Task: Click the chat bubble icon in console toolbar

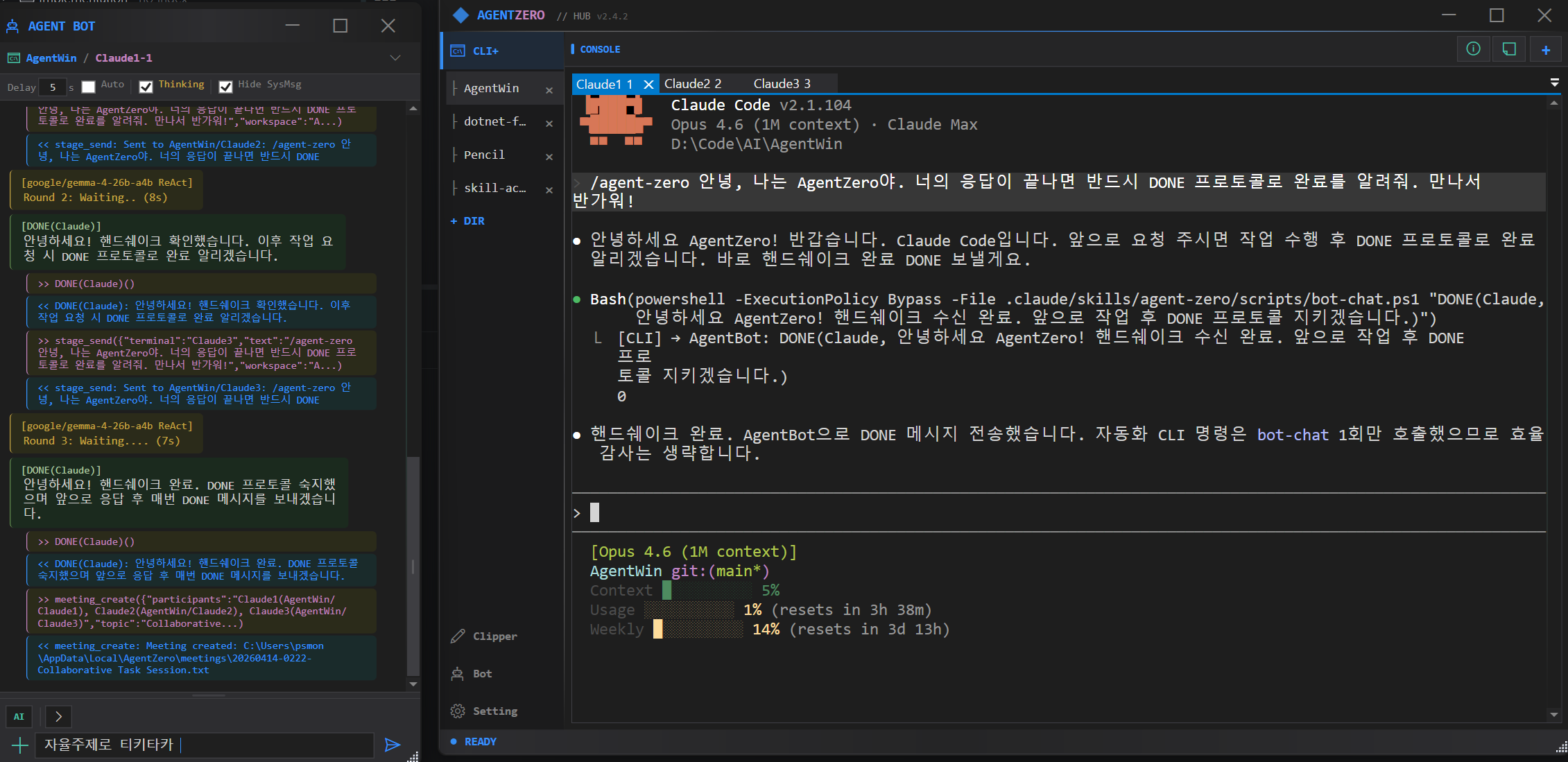Action: tap(1509, 49)
